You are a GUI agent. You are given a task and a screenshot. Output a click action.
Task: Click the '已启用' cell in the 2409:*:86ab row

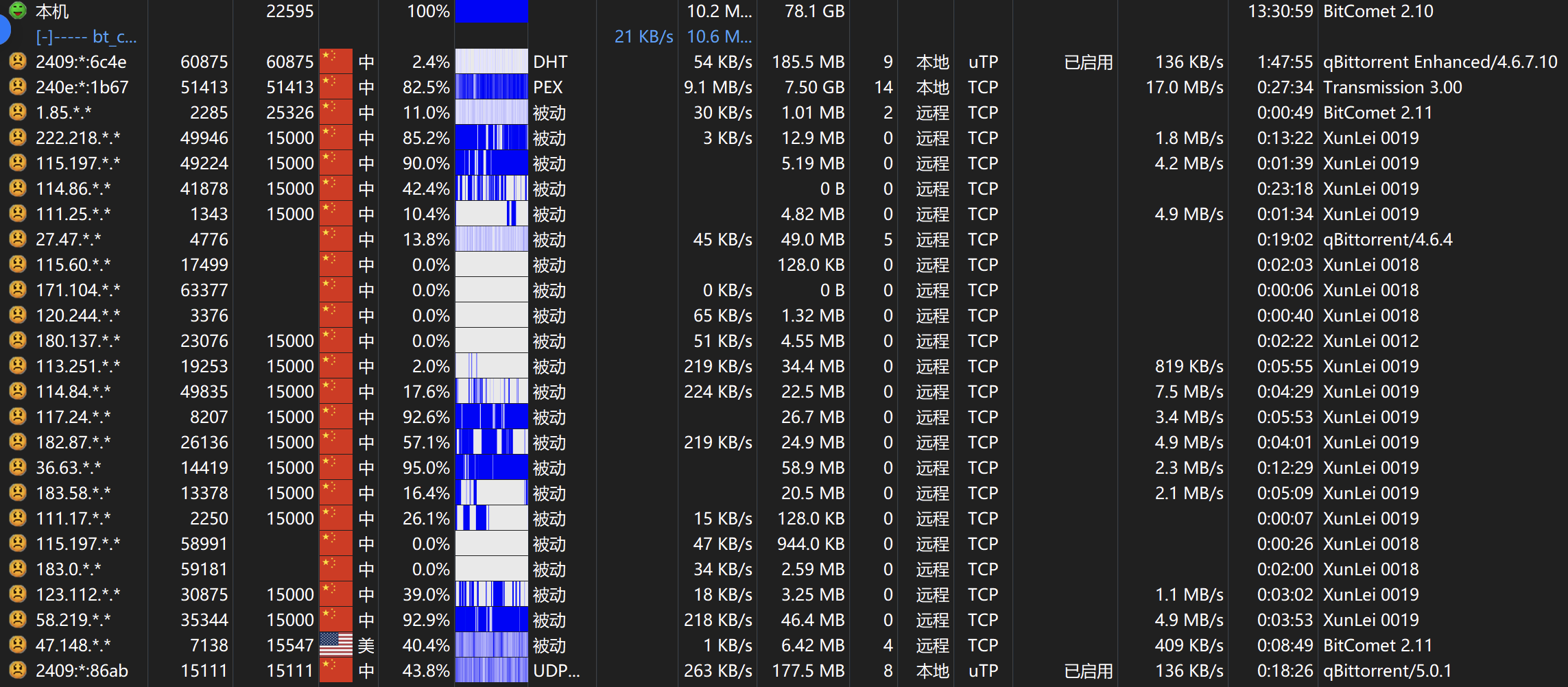(1089, 671)
